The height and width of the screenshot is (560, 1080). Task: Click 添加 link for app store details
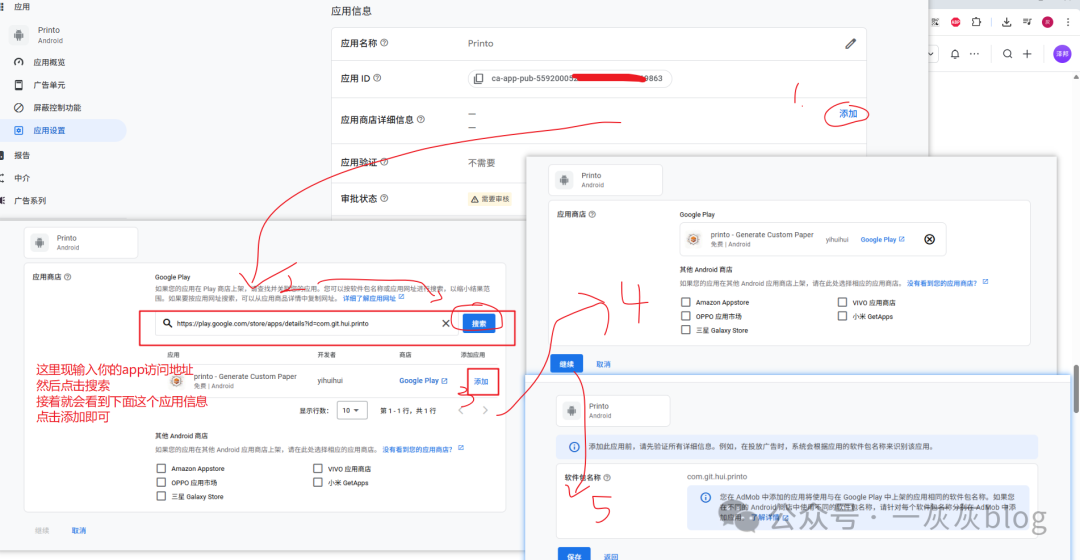[x=848, y=114]
